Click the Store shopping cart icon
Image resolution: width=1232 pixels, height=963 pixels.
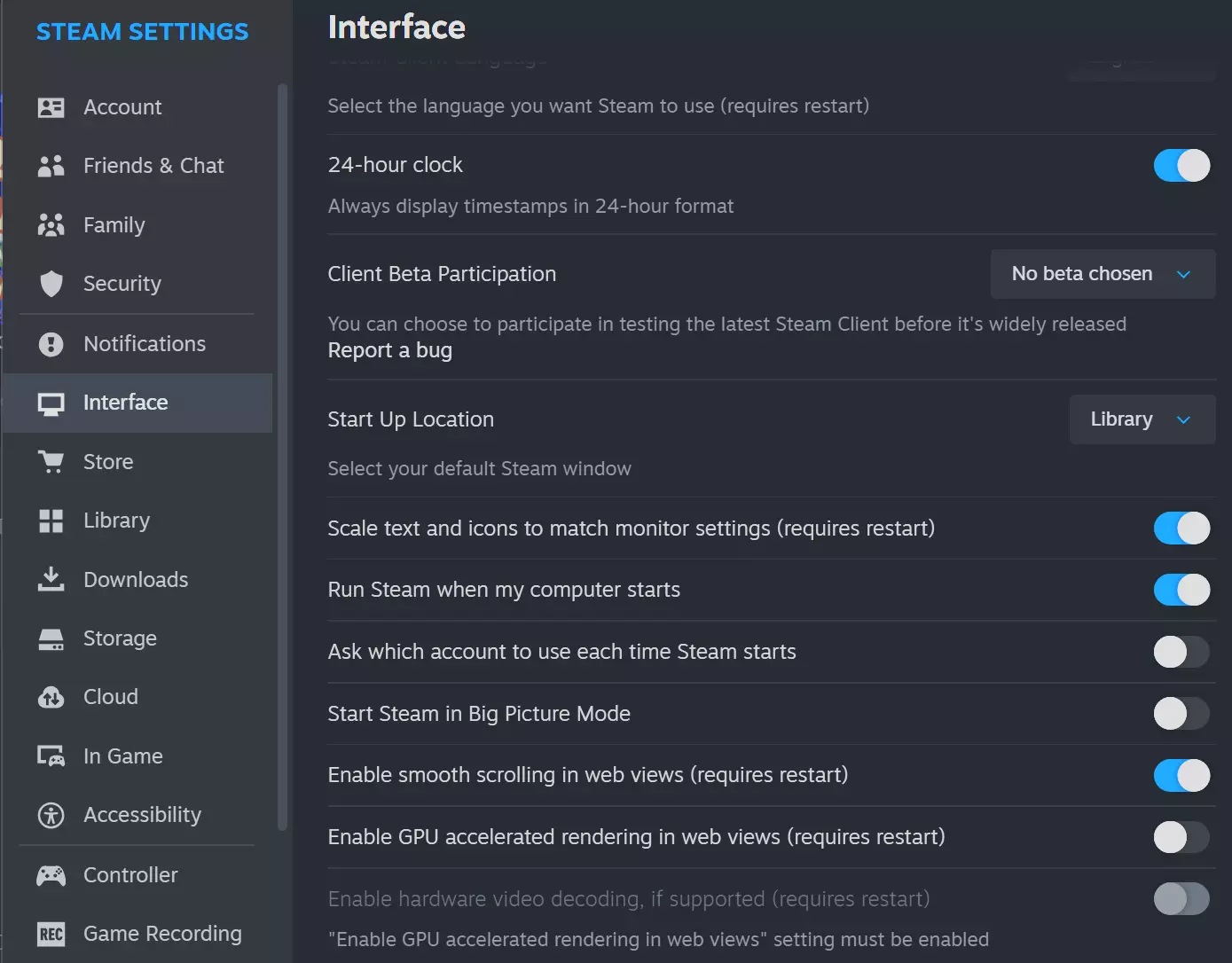51,462
